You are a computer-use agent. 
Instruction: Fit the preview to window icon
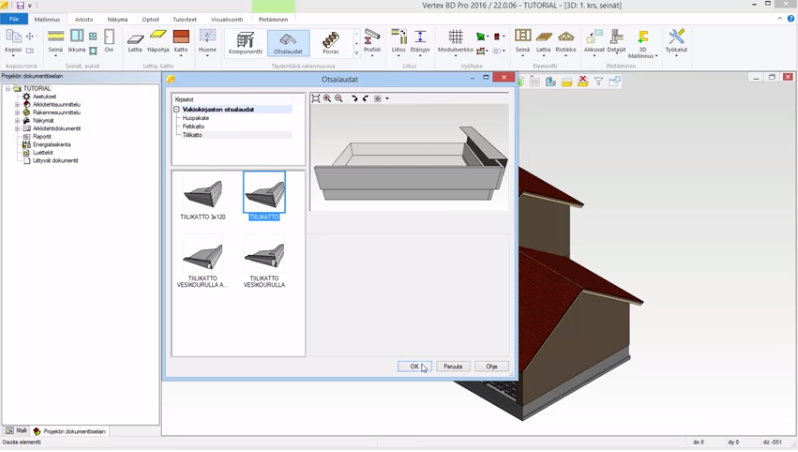coord(316,98)
